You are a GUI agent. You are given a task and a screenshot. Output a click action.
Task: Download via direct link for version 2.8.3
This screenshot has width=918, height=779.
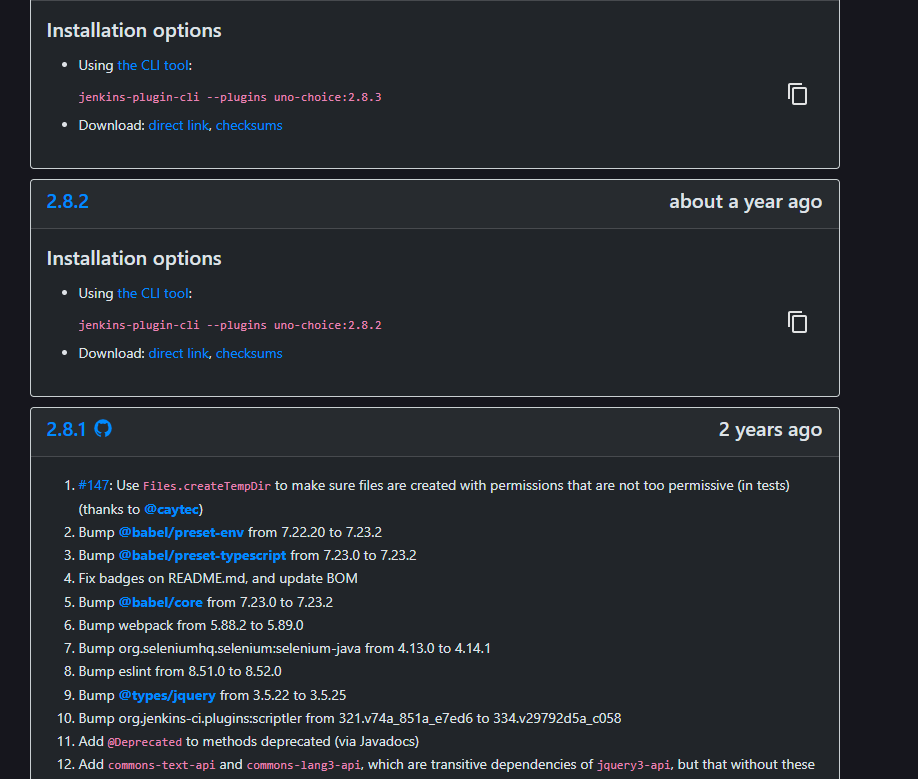[178, 125]
